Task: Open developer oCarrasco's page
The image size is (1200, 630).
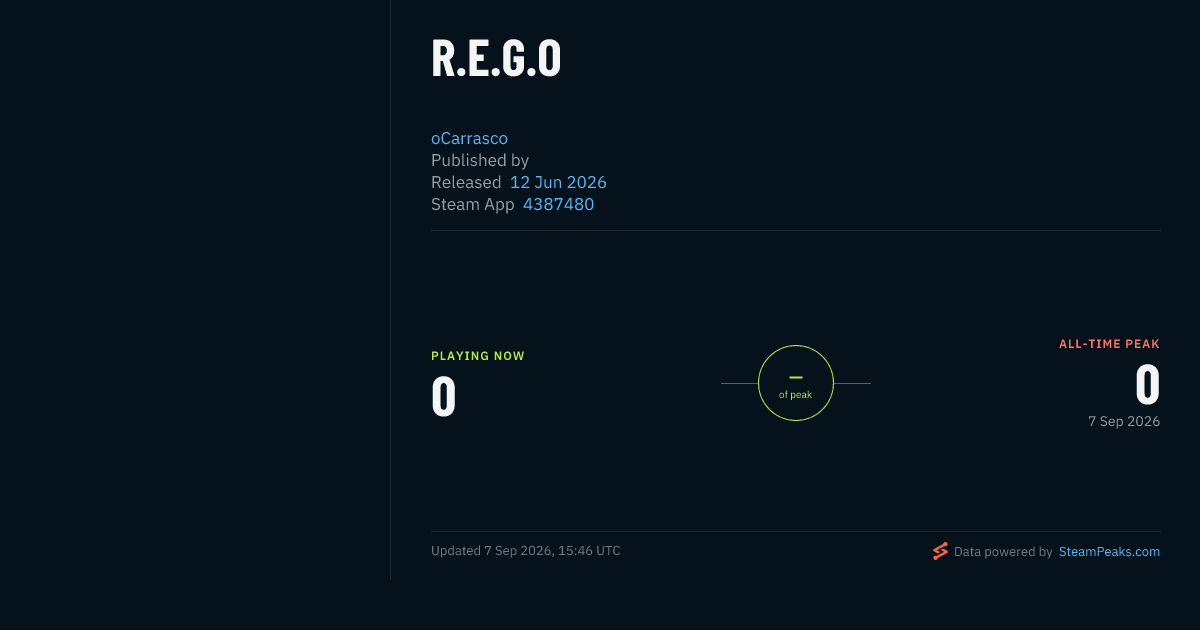Action: point(469,138)
